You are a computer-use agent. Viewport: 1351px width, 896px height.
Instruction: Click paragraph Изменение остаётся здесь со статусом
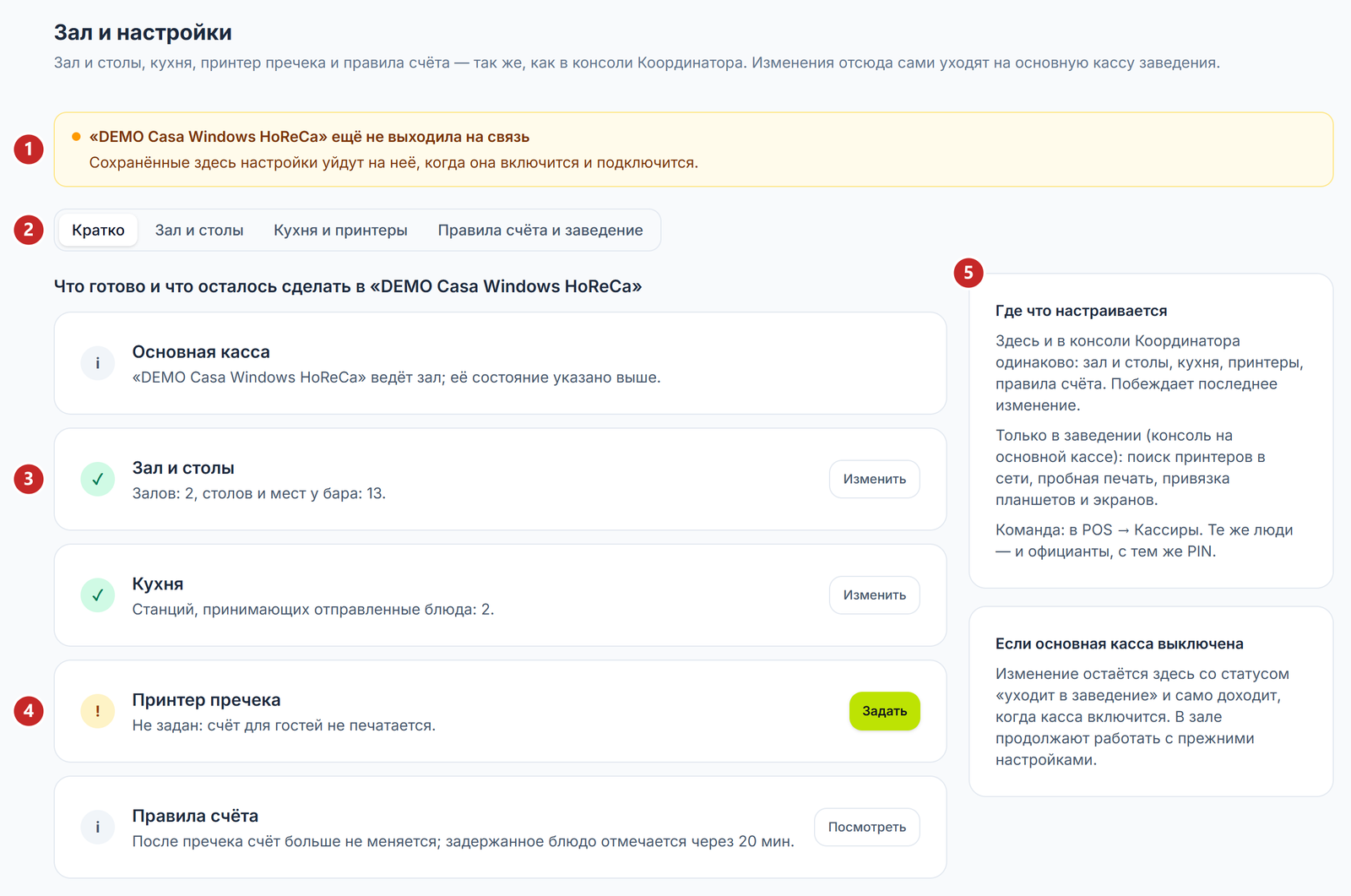click(x=1142, y=717)
